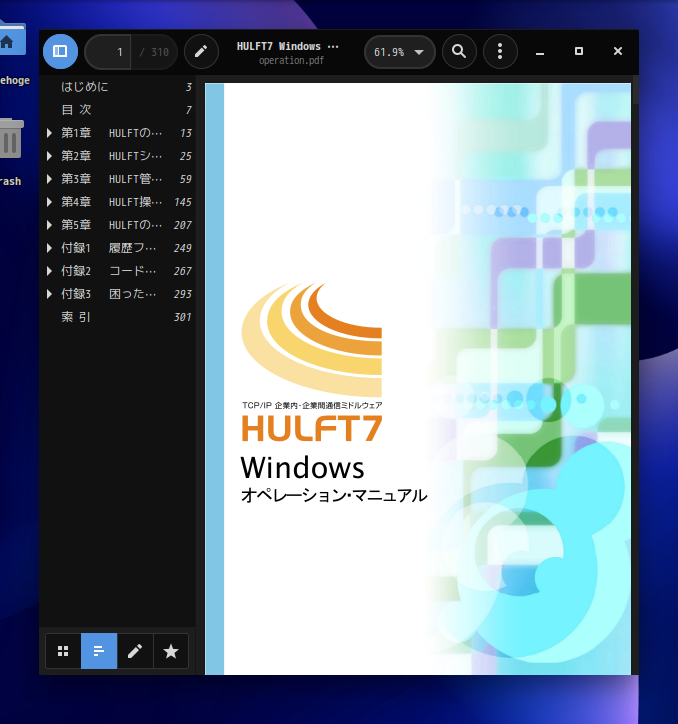Toggle the sidebar panel button
Image resolution: width=678 pixels, height=724 pixels.
pyautogui.click(x=60, y=51)
